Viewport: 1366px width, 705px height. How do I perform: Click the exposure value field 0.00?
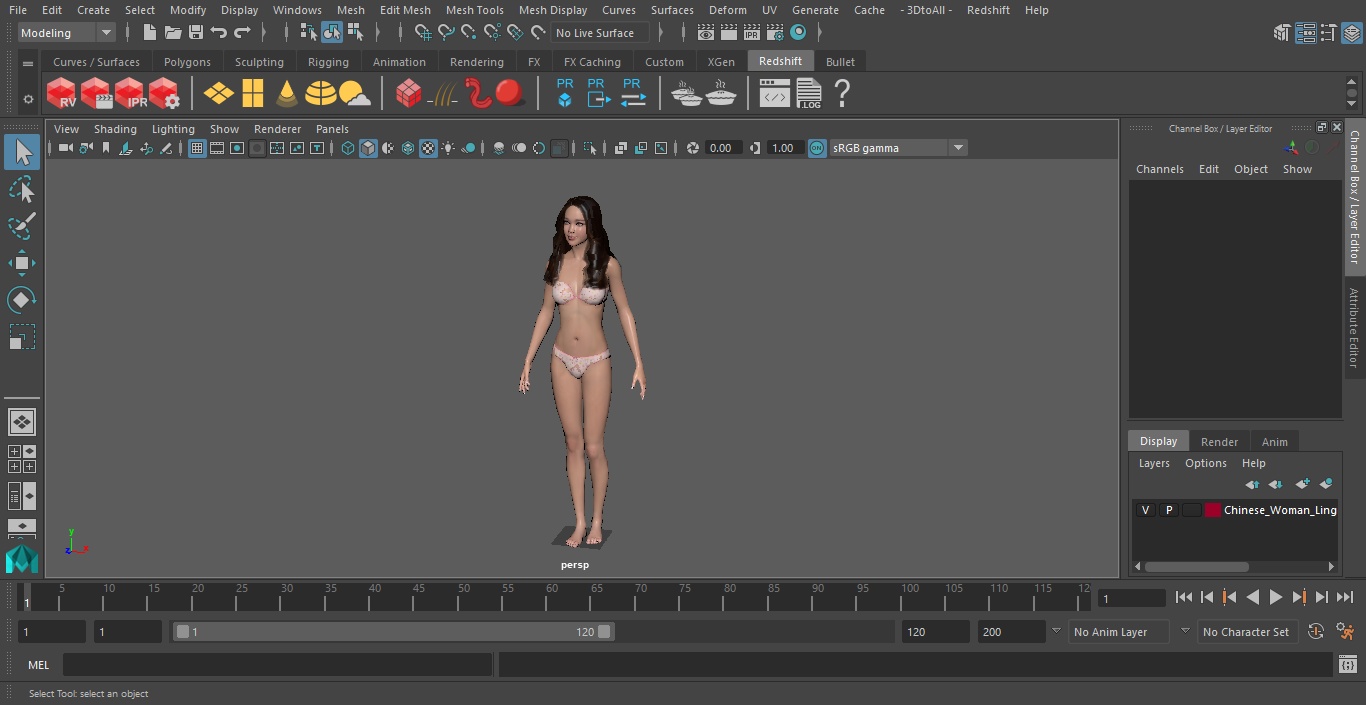[723, 148]
